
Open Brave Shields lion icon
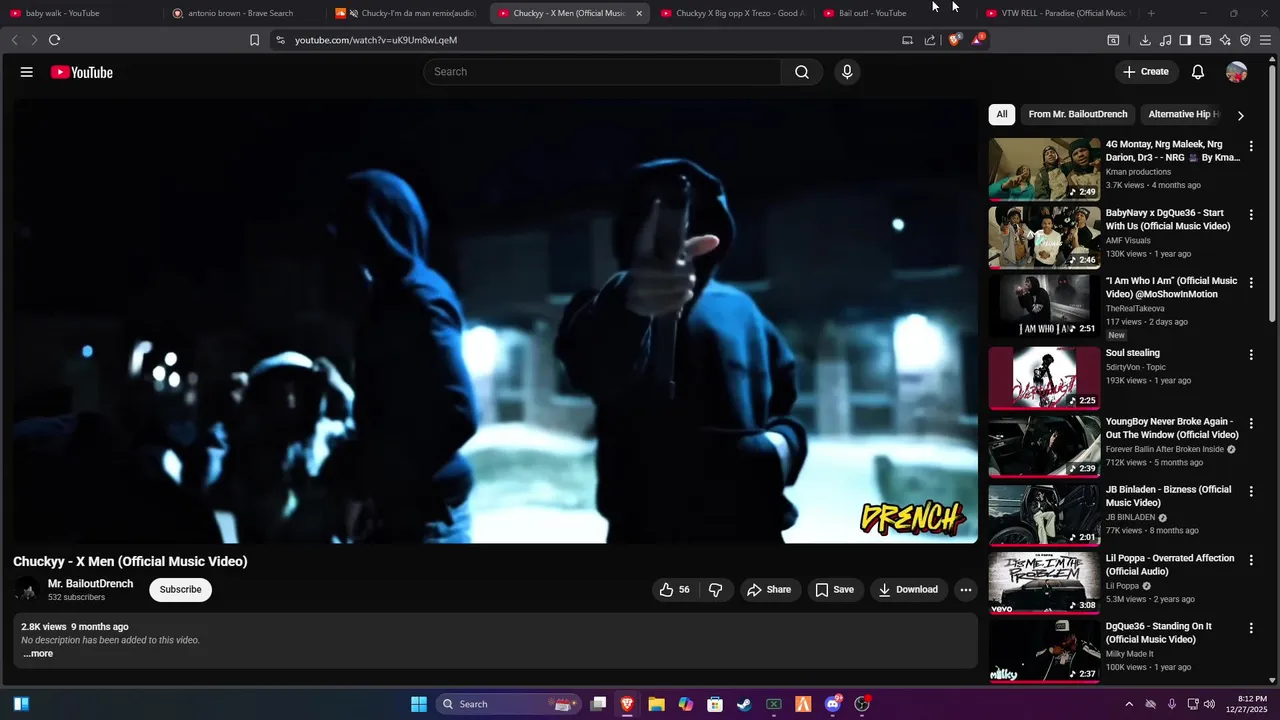(x=955, y=40)
